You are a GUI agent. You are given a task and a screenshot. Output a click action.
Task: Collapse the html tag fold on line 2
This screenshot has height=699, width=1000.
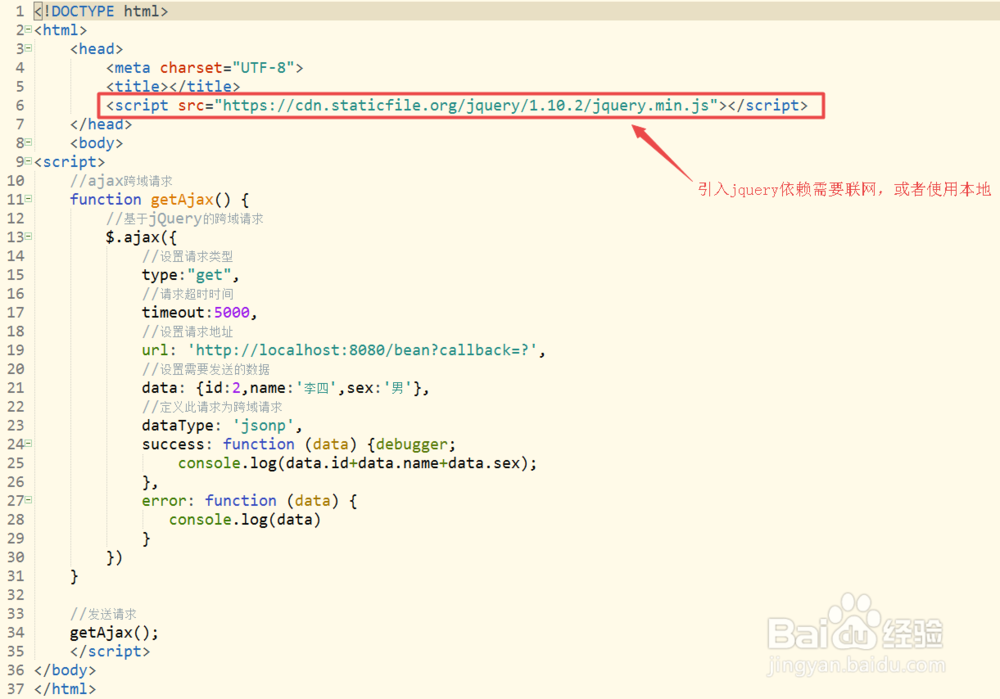28,29
